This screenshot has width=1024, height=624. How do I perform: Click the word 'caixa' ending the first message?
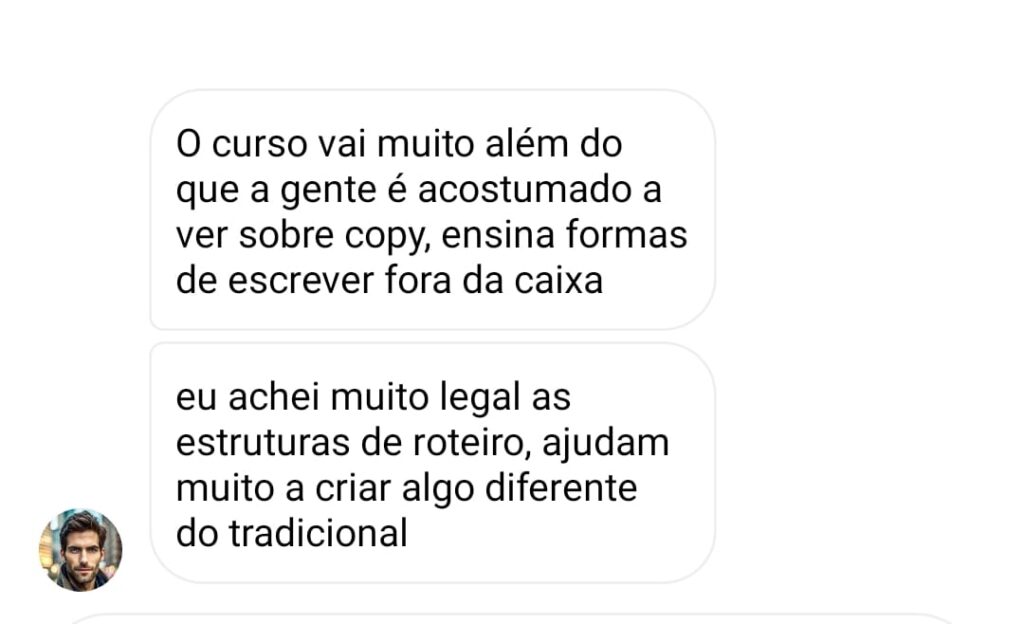(x=558, y=281)
